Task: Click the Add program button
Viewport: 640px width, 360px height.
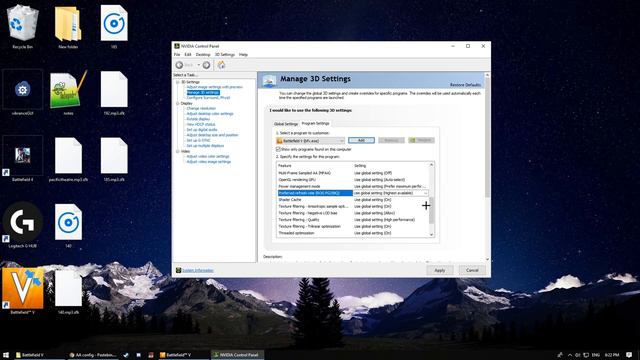Action: click(361, 140)
